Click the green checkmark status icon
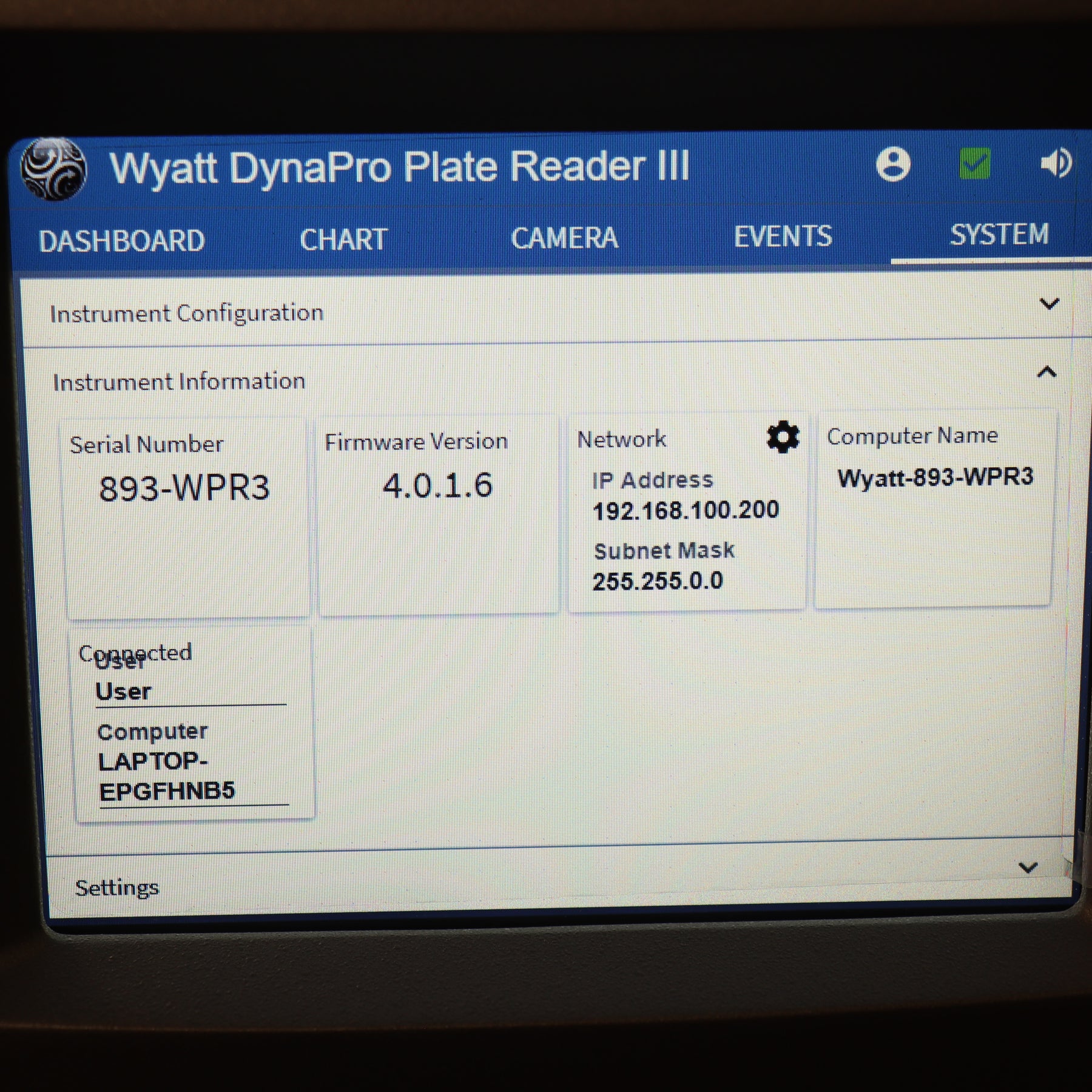The image size is (1092, 1092). pos(975,164)
